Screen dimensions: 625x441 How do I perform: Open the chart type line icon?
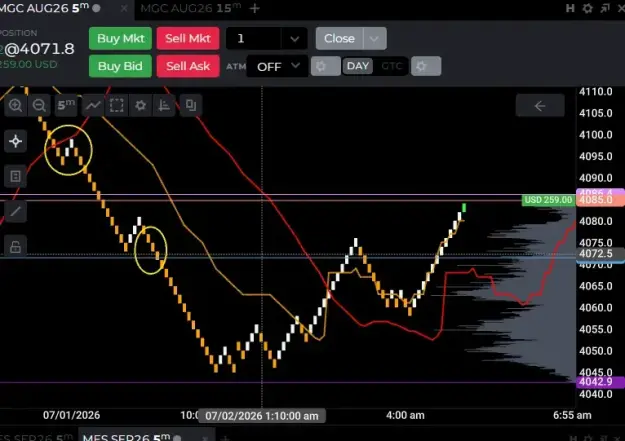(x=93, y=106)
